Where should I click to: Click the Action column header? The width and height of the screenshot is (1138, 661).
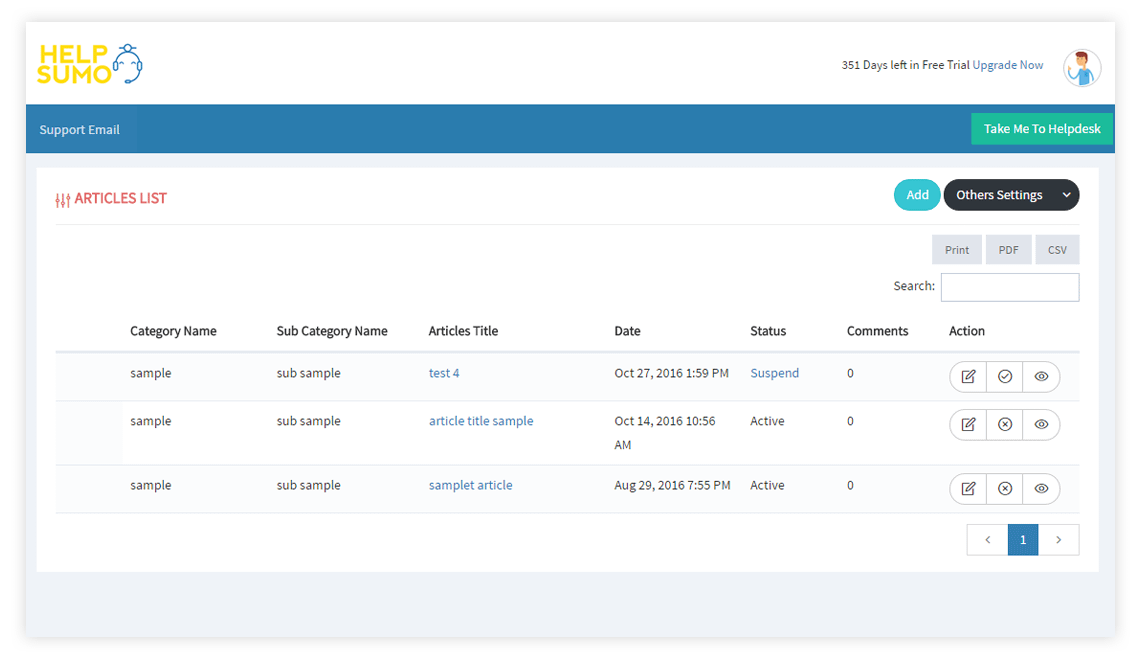tap(967, 331)
